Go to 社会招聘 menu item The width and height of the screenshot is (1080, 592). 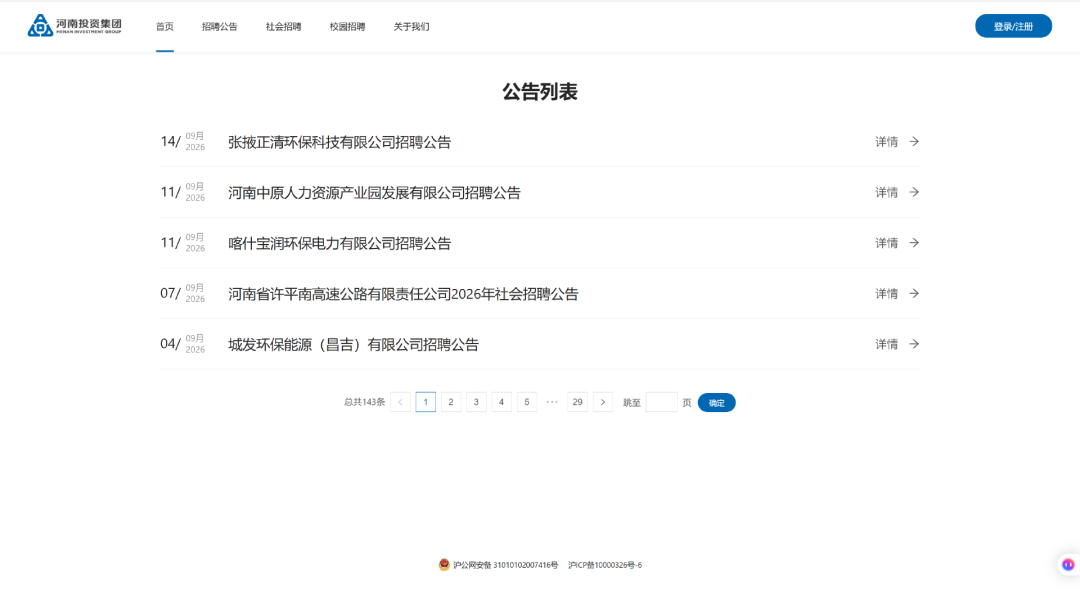[x=284, y=27]
